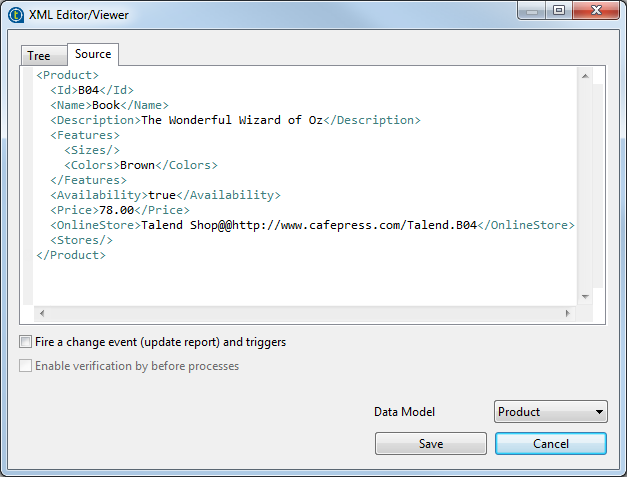Open the Data Model dropdown
This screenshot has height=477, width=627.
[x=550, y=412]
